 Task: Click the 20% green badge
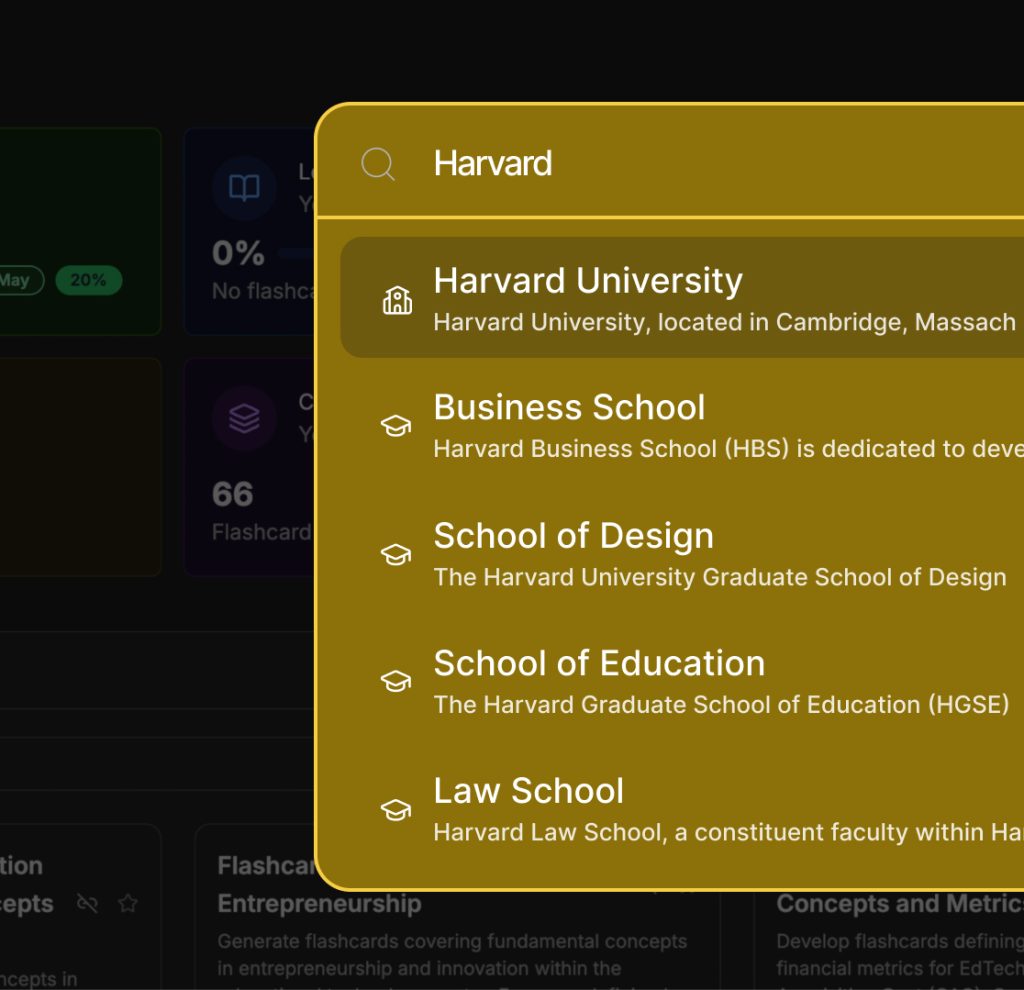pyautogui.click(x=89, y=280)
